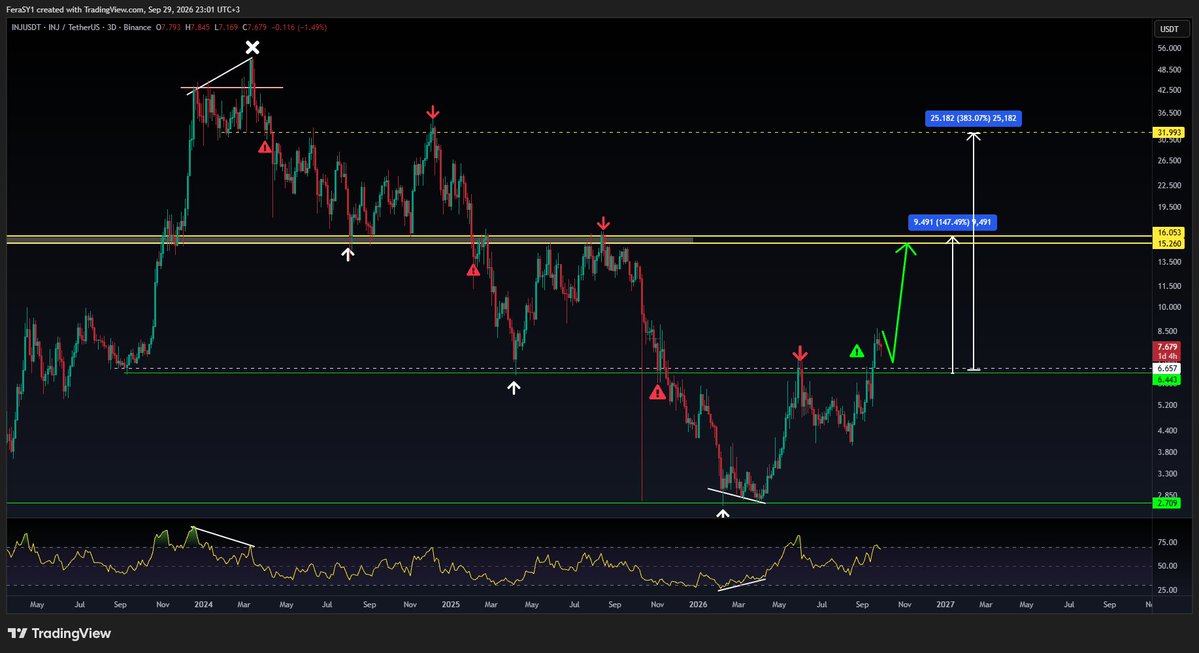Click the 13.500 price axis label
The height and width of the screenshot is (653, 1199).
[1169, 262]
